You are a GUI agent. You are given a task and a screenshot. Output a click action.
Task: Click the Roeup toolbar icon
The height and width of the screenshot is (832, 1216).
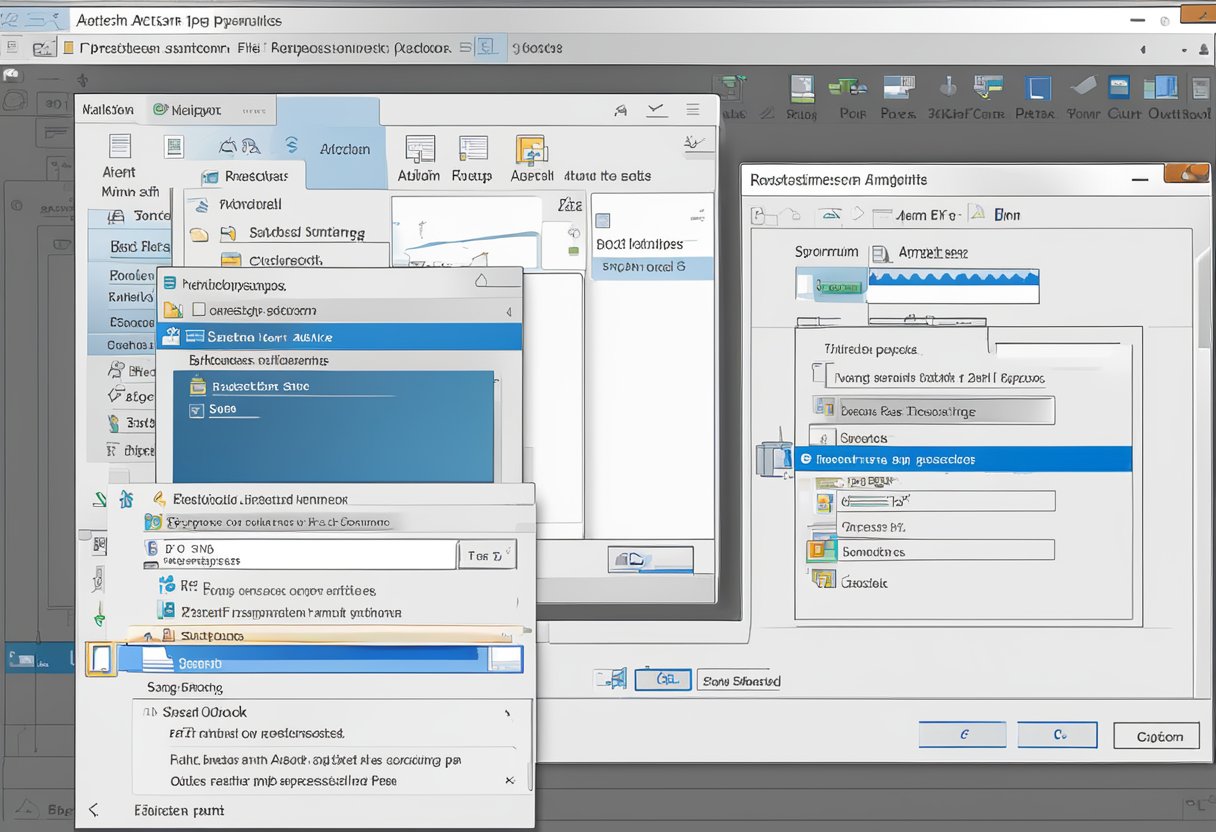coord(472,150)
